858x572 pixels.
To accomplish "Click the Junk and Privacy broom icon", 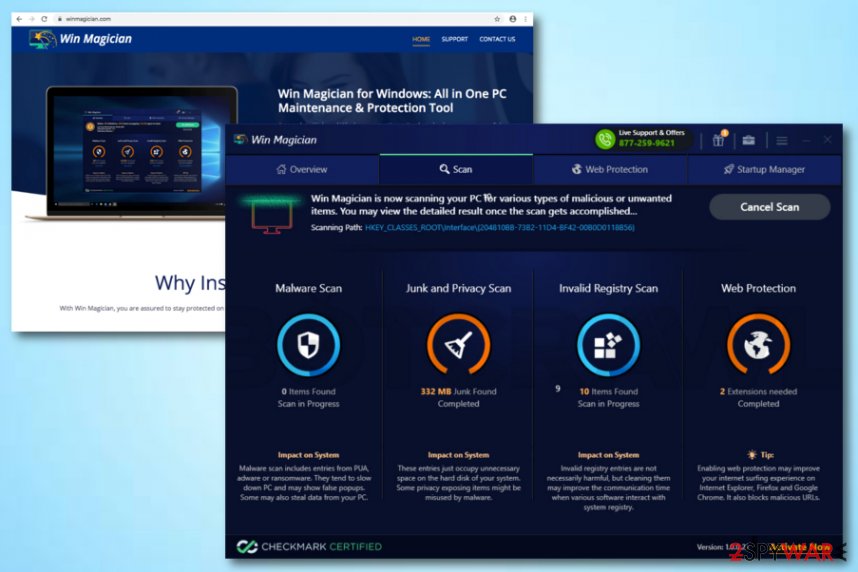I will pos(458,345).
